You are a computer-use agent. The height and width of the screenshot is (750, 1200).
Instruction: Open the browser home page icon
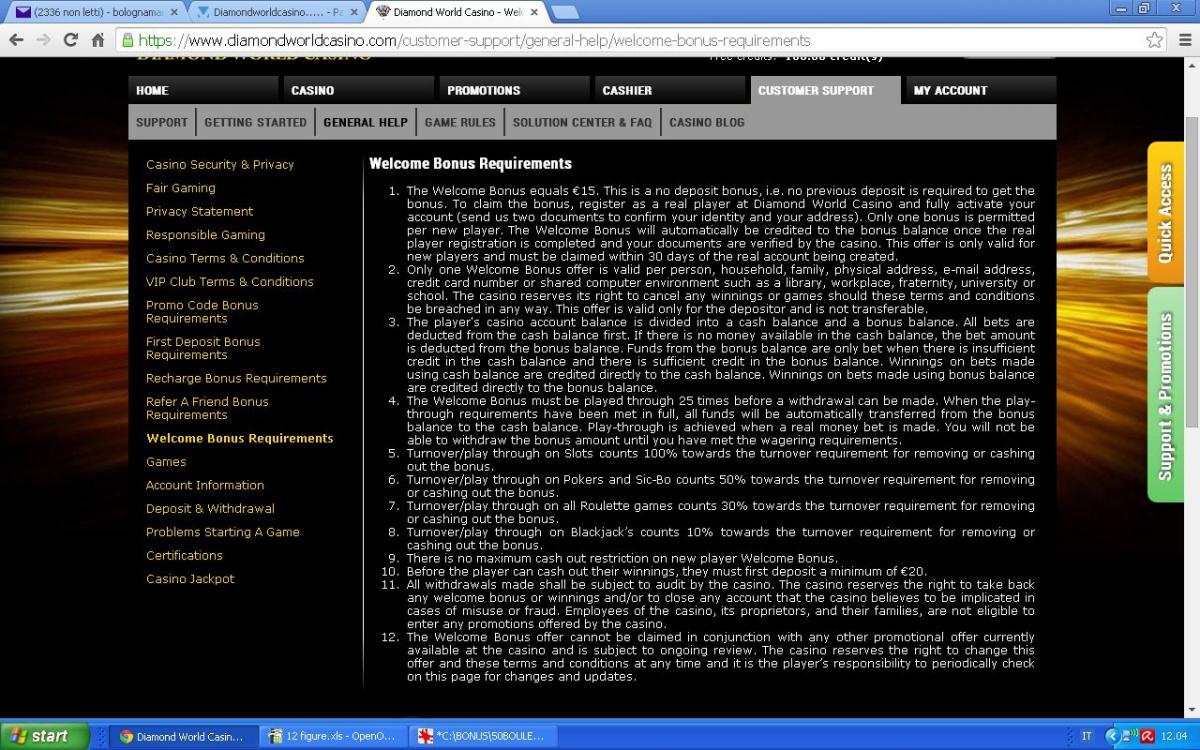click(97, 40)
